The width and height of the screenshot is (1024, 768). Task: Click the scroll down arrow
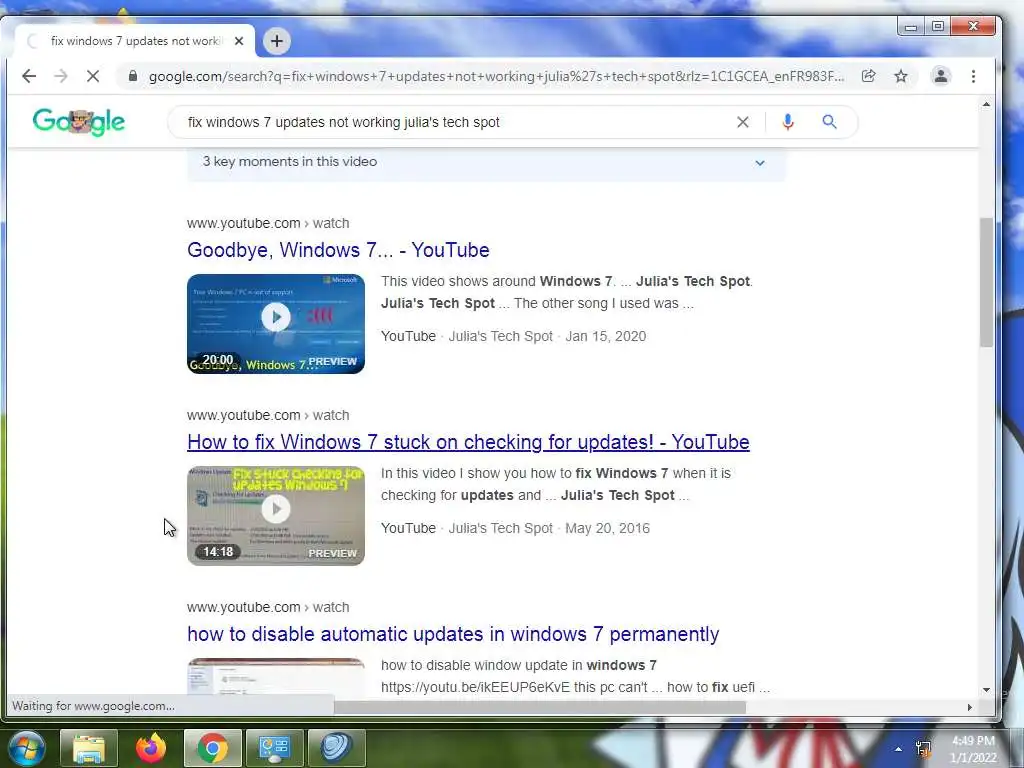(986, 690)
